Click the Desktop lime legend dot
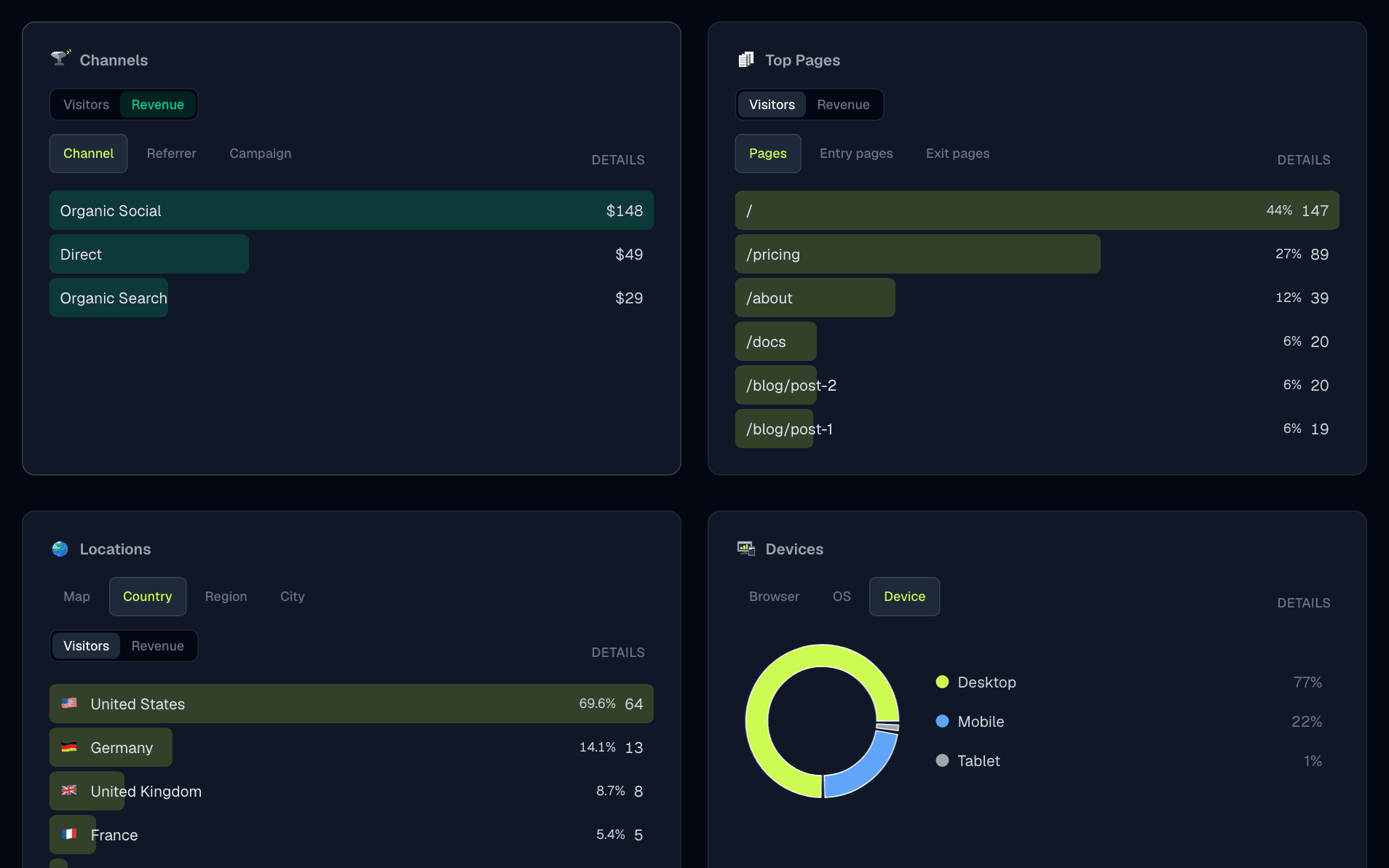The width and height of the screenshot is (1389, 868). (x=942, y=682)
